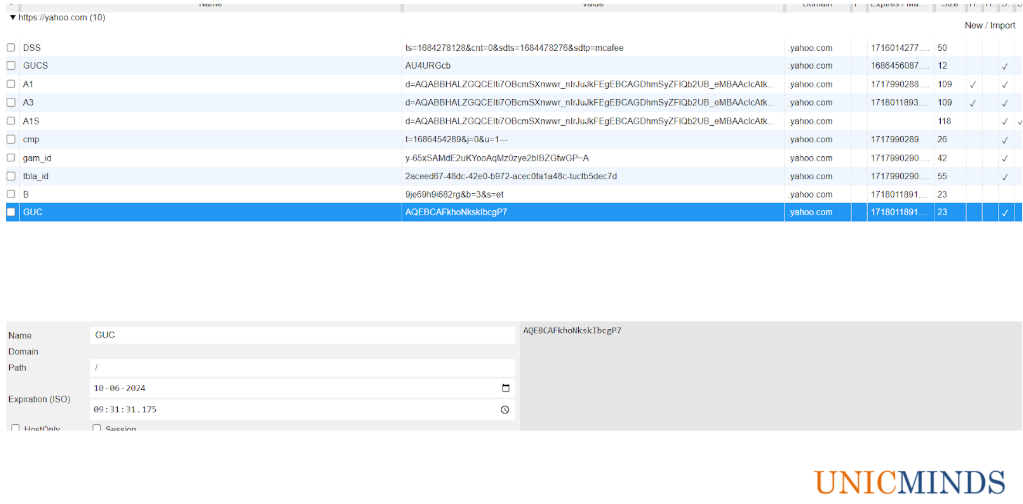Open the calendar picker for the expiration date
Viewport: 1023px width, 504px height.
[505, 388]
